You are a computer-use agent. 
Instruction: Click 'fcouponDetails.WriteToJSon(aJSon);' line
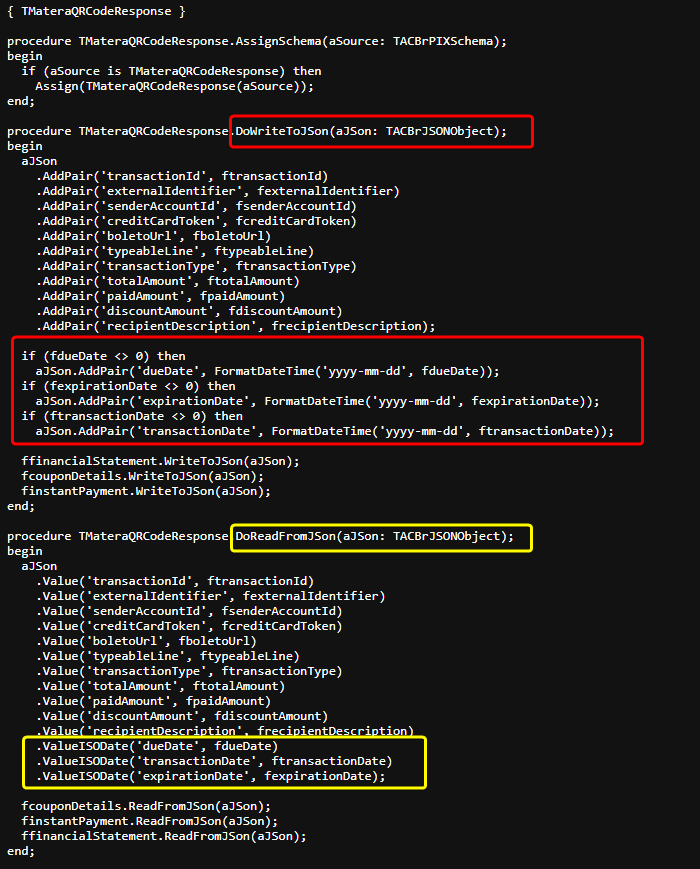143,476
